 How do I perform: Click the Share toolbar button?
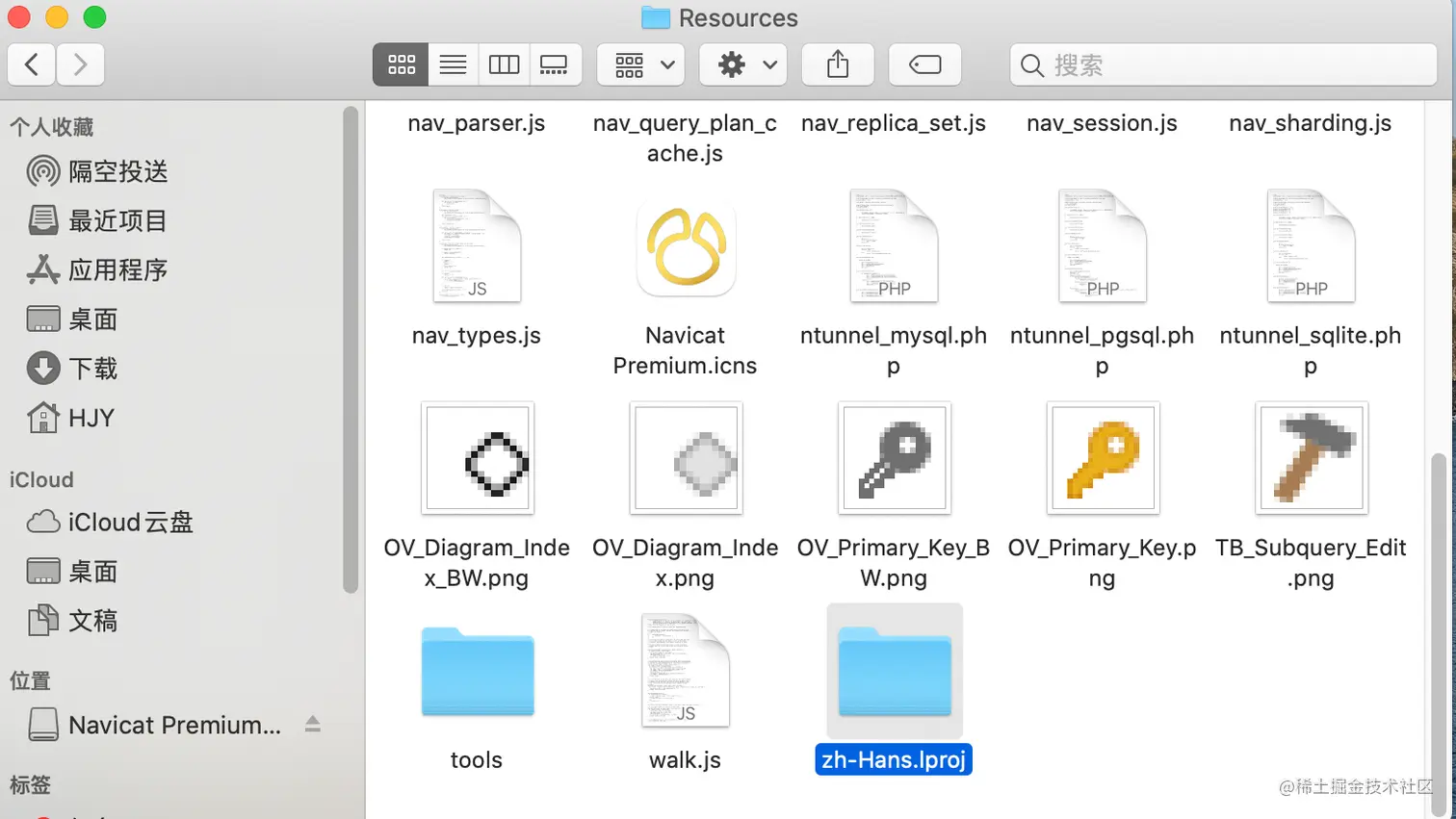tap(838, 64)
